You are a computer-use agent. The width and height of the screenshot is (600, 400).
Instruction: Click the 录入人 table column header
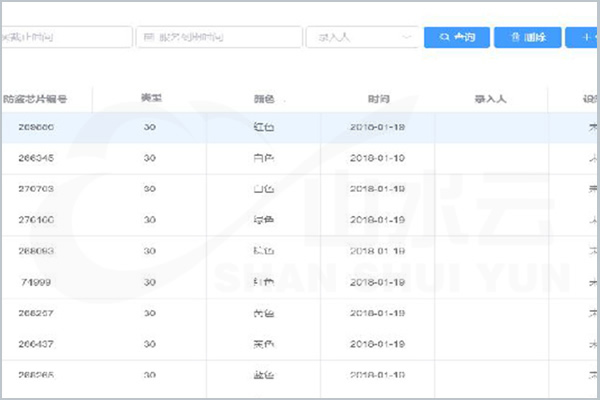point(491,99)
